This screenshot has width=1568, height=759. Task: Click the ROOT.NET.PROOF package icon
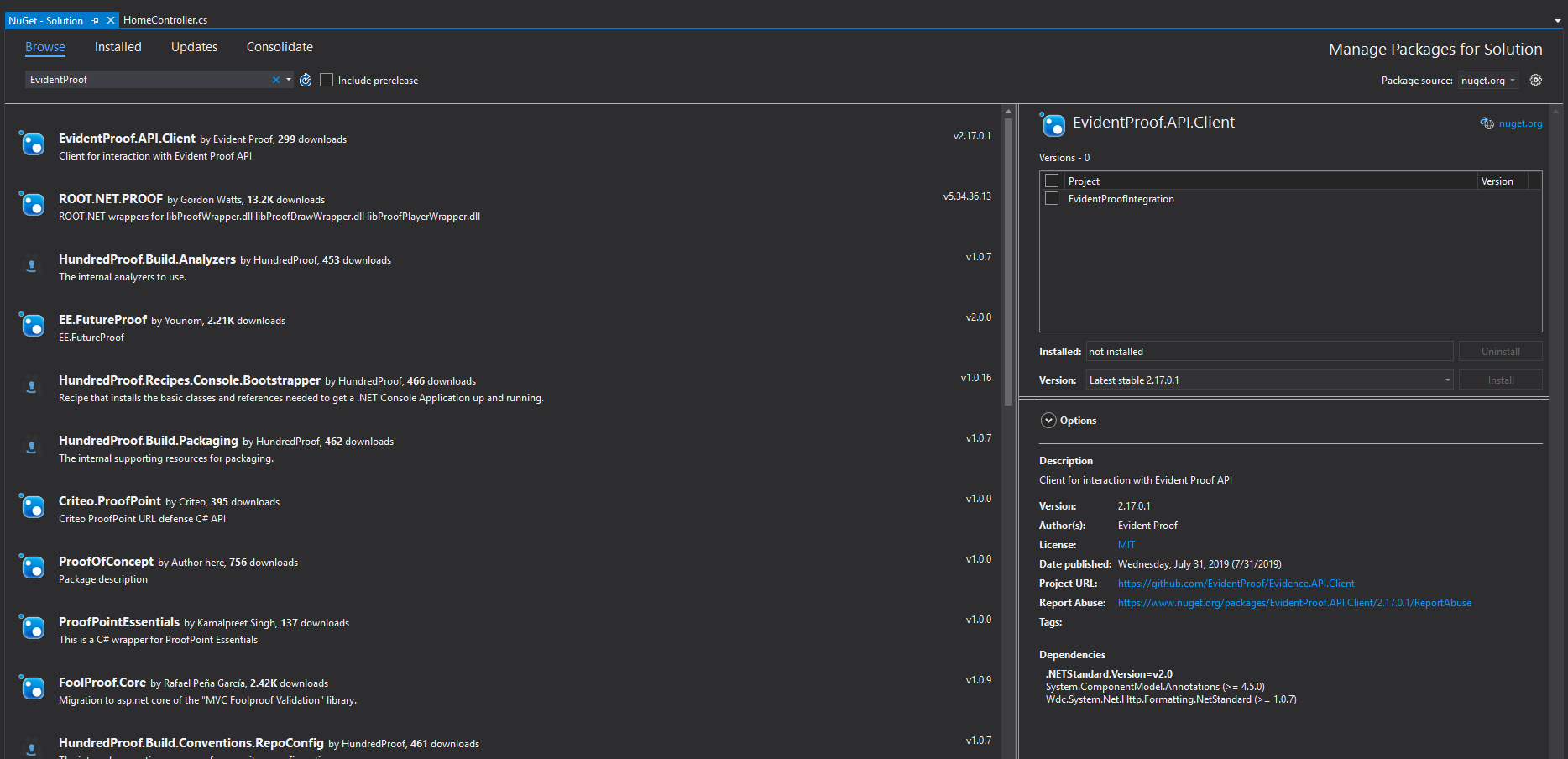32,204
